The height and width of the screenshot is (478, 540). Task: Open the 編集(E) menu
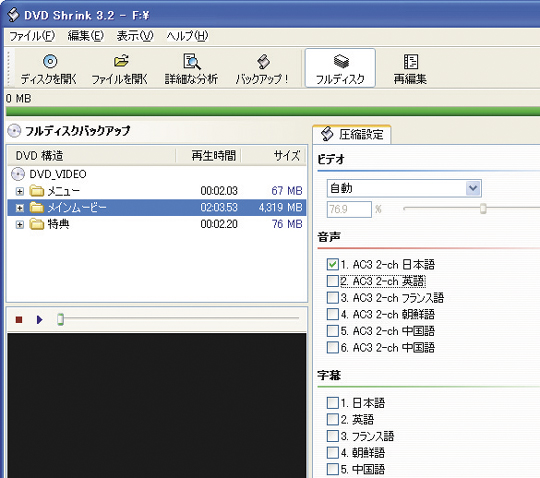click(86, 36)
